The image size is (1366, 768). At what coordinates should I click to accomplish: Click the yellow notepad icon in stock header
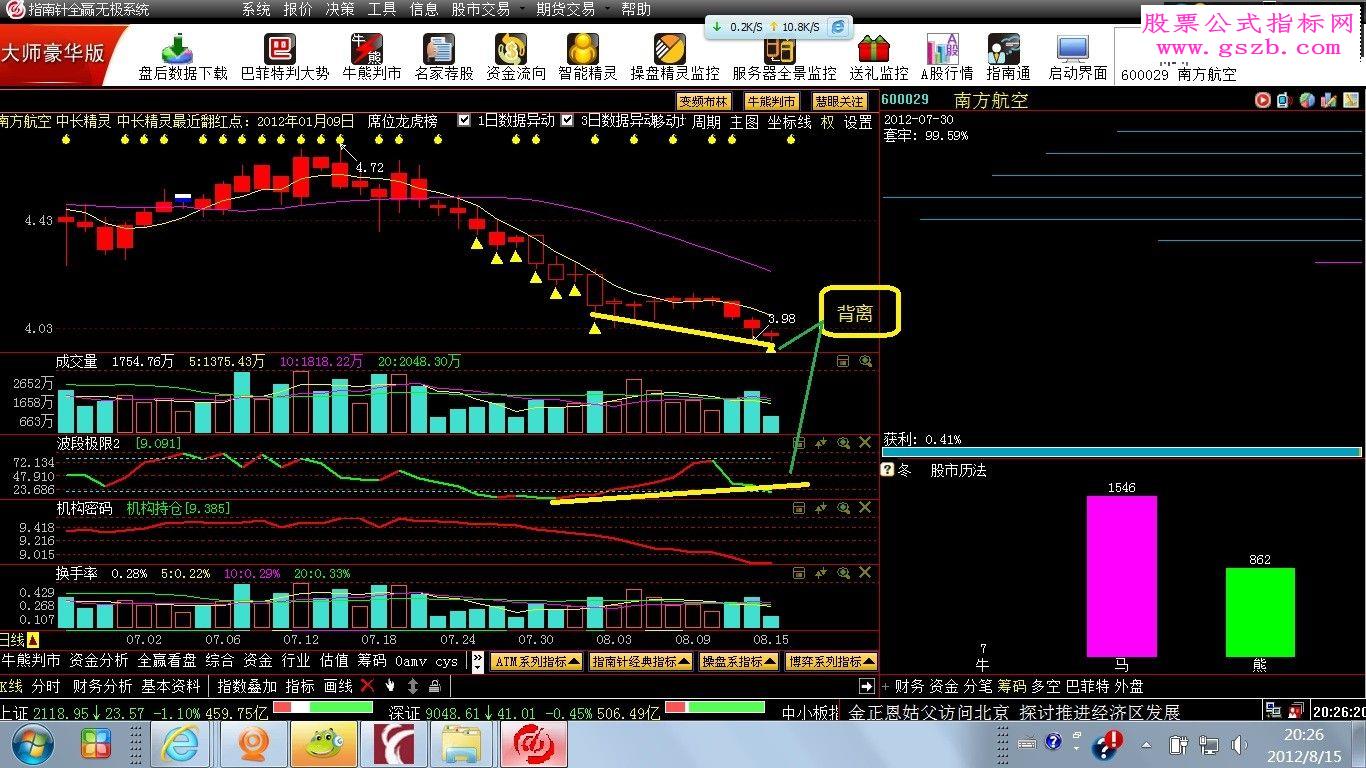pyautogui.click(x=1350, y=100)
